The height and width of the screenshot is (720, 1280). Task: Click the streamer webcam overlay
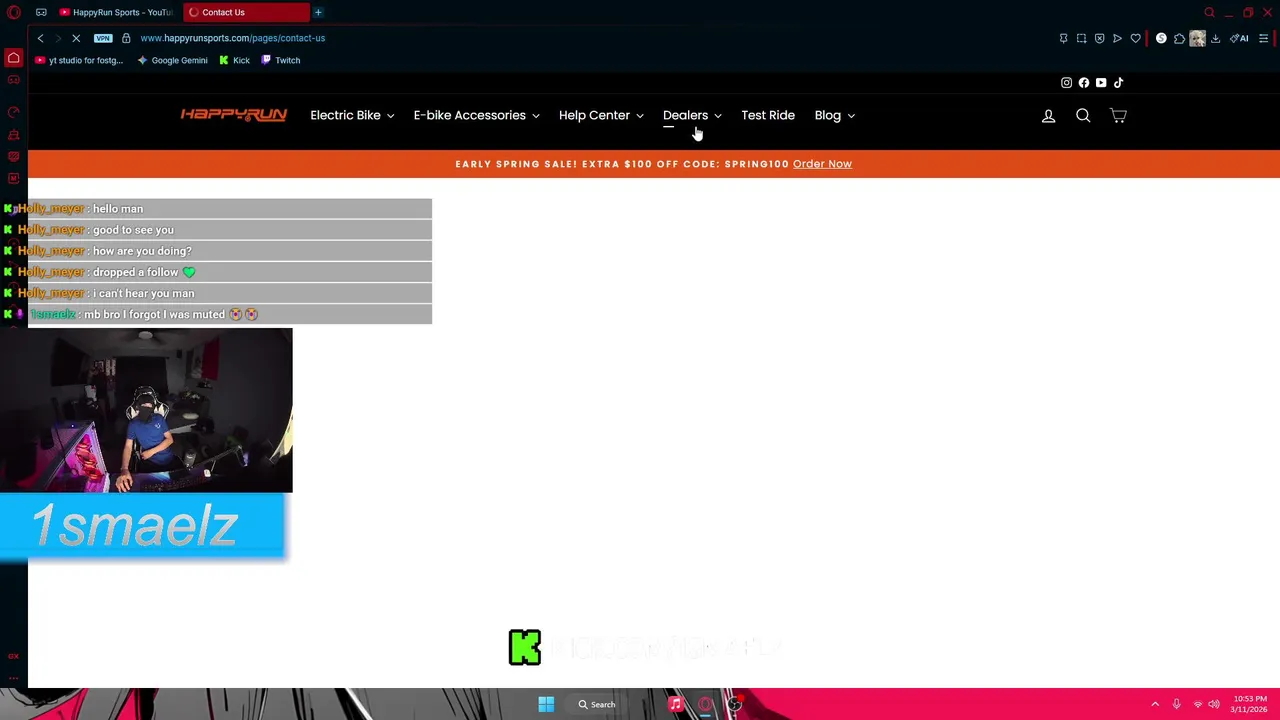point(146,411)
